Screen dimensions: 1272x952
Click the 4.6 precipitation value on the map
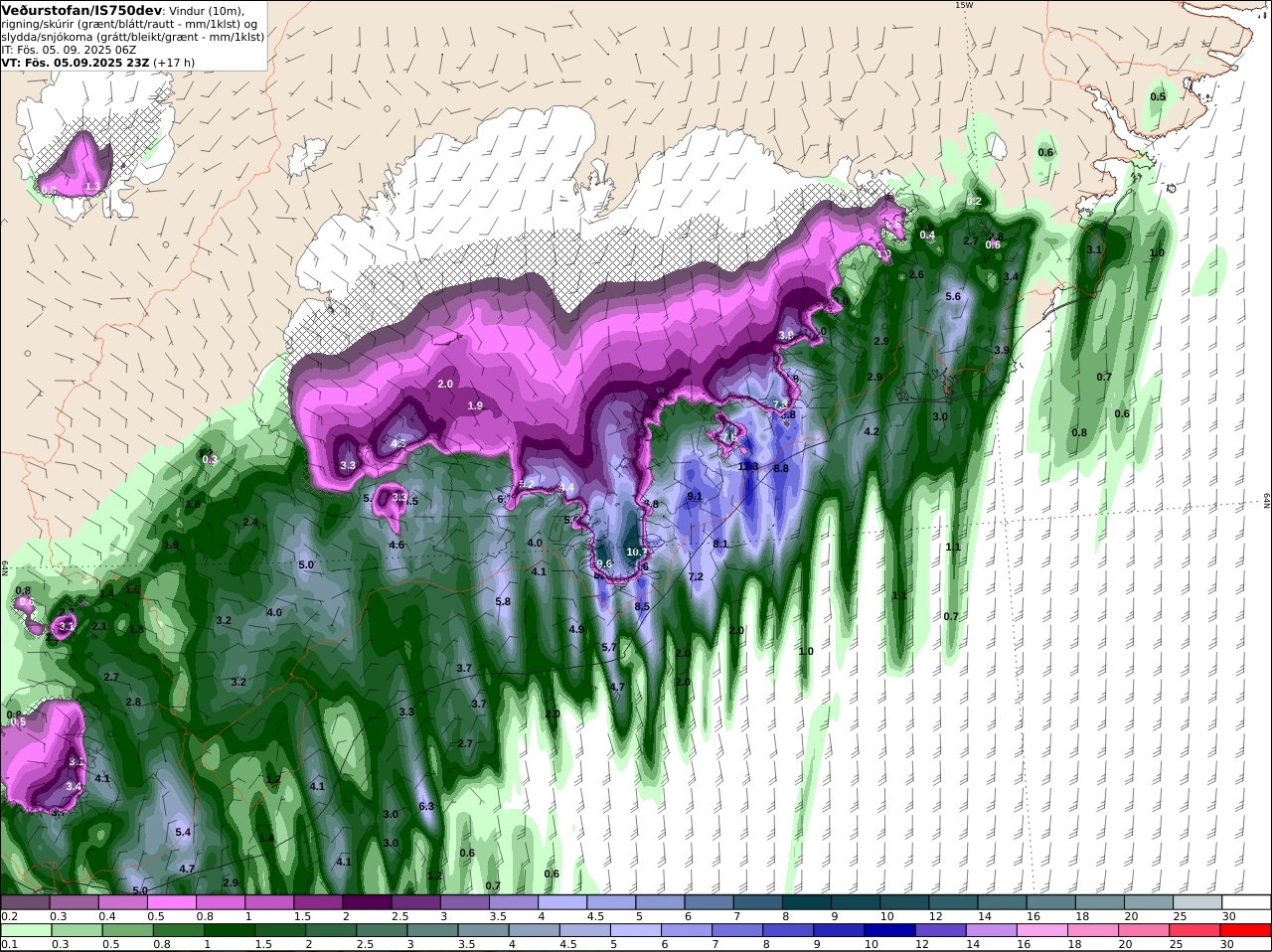point(397,545)
